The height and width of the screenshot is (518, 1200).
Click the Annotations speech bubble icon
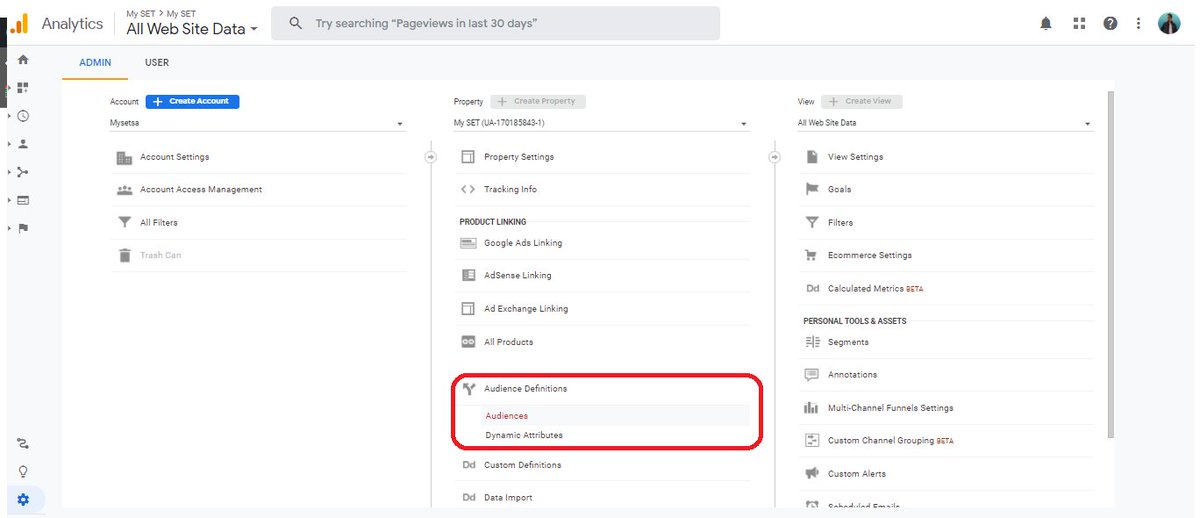pyautogui.click(x=811, y=375)
